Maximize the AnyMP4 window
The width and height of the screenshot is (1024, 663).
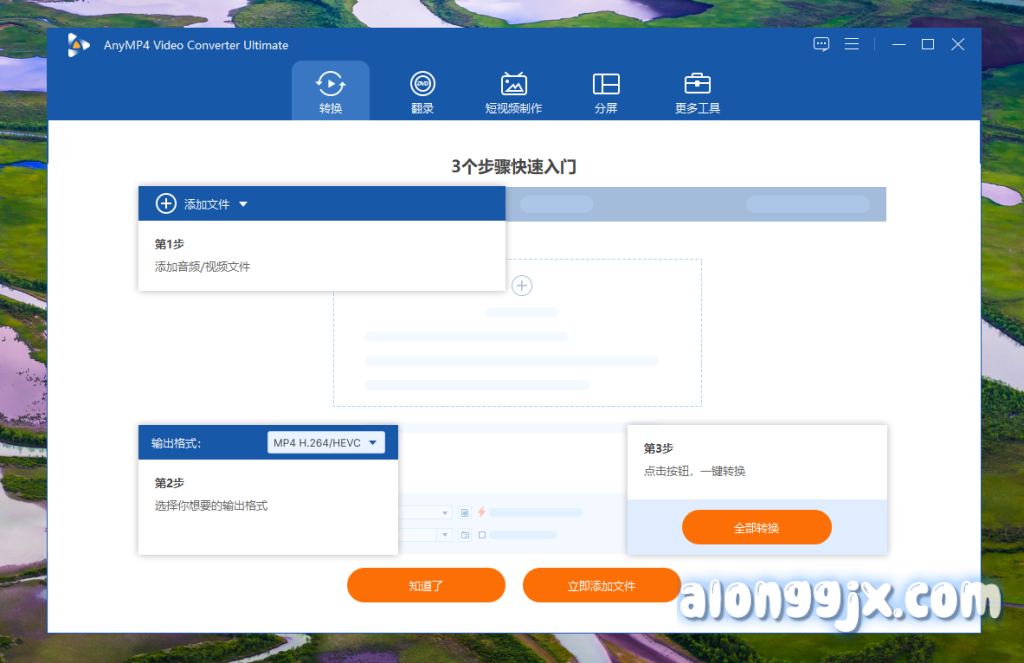927,44
